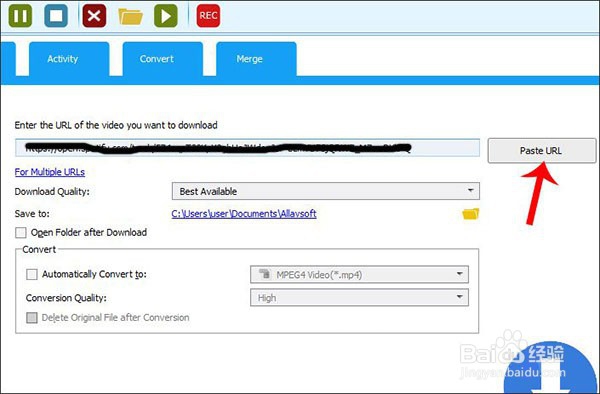Viewport: 600px width, 394px height.
Task: Browse save location via yellow folder icon
Action: click(471, 214)
